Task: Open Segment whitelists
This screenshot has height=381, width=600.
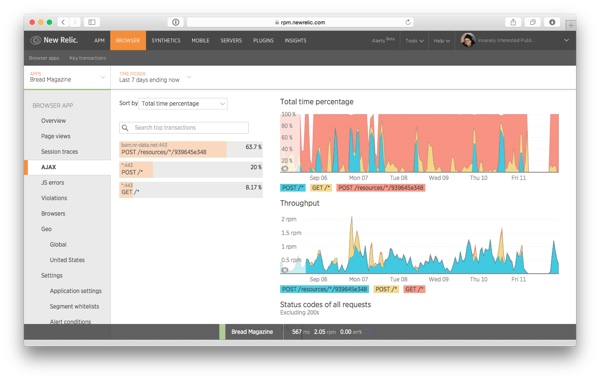Action: pyautogui.click(x=74, y=306)
